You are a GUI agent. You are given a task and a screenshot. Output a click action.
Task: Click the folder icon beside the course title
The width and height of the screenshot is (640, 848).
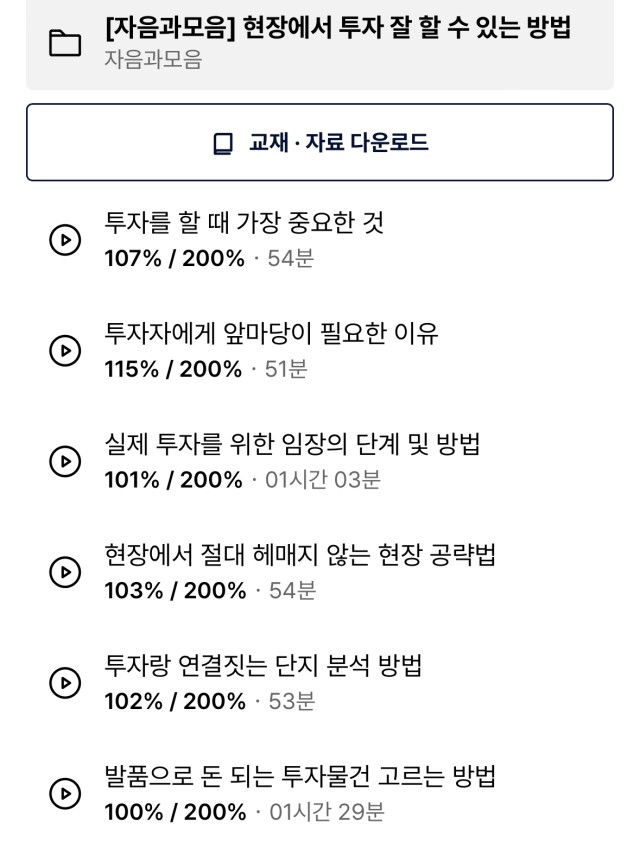(65, 43)
